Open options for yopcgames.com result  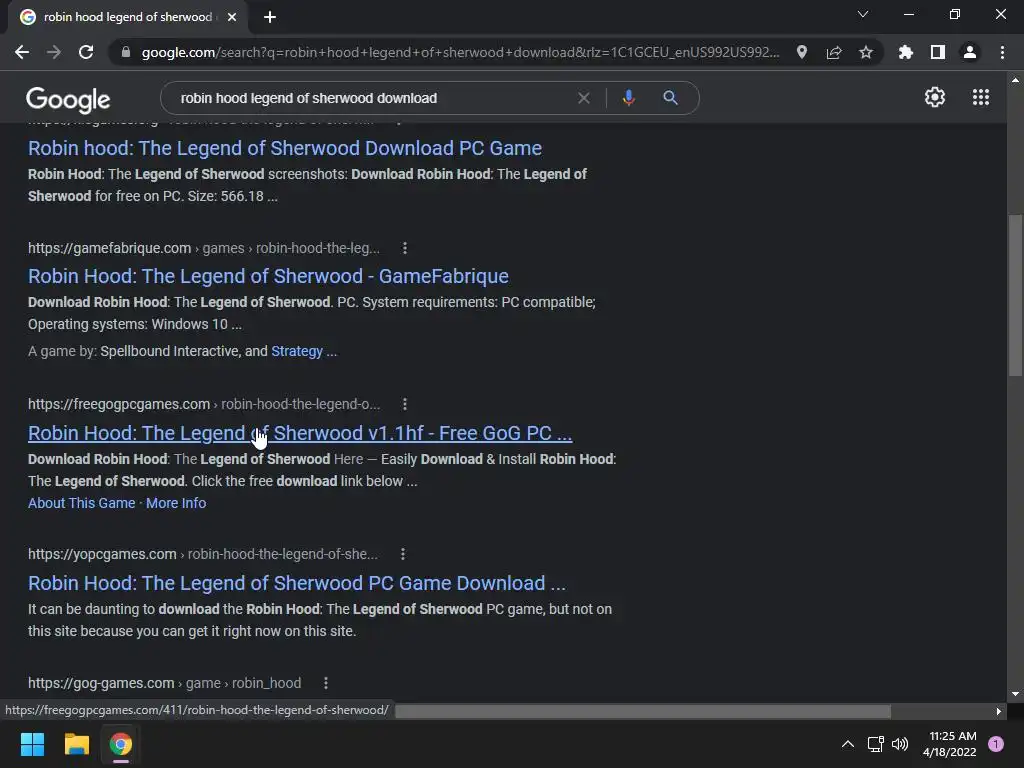[x=403, y=554]
